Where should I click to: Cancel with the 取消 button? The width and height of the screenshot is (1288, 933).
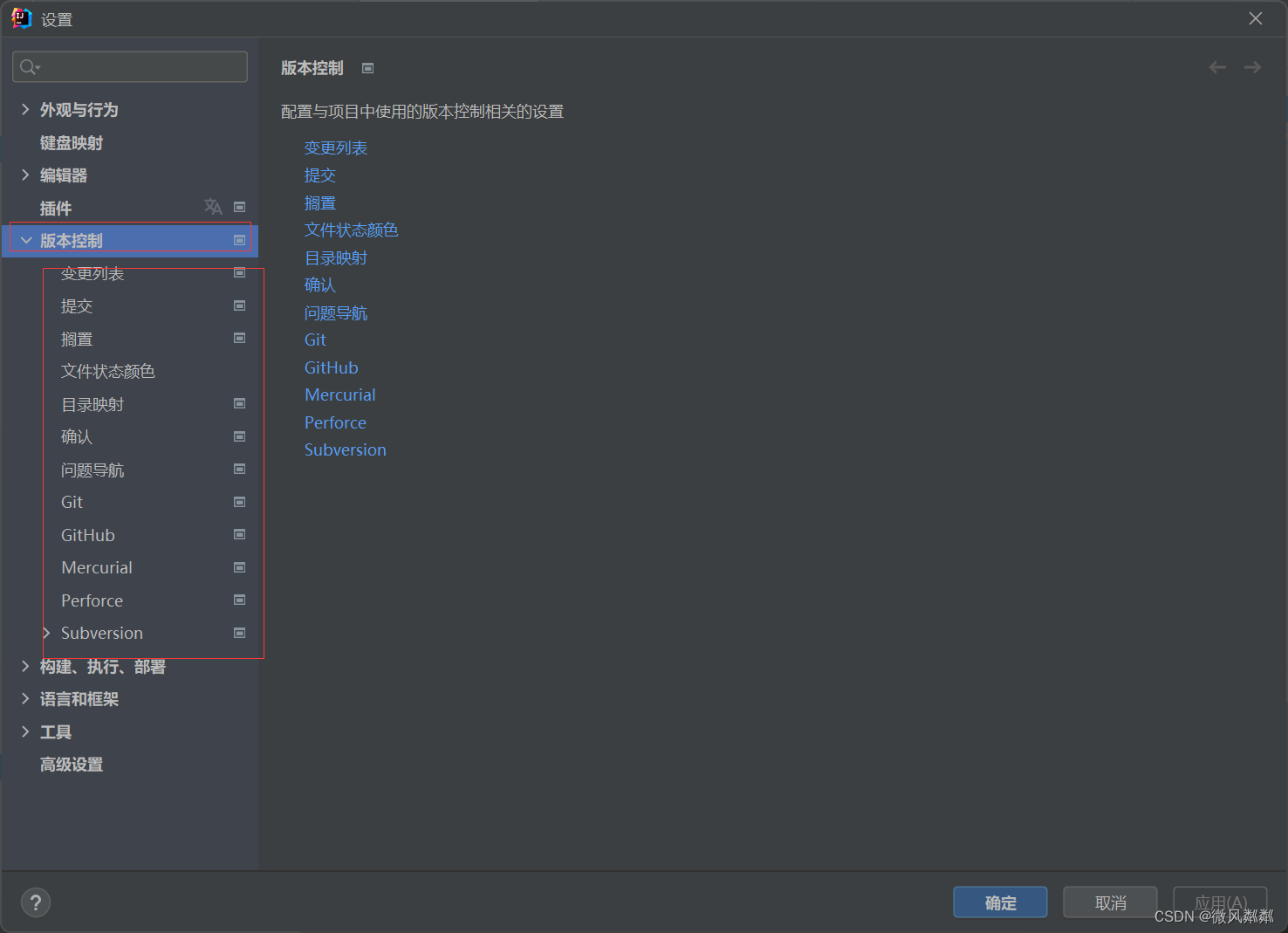(1110, 902)
